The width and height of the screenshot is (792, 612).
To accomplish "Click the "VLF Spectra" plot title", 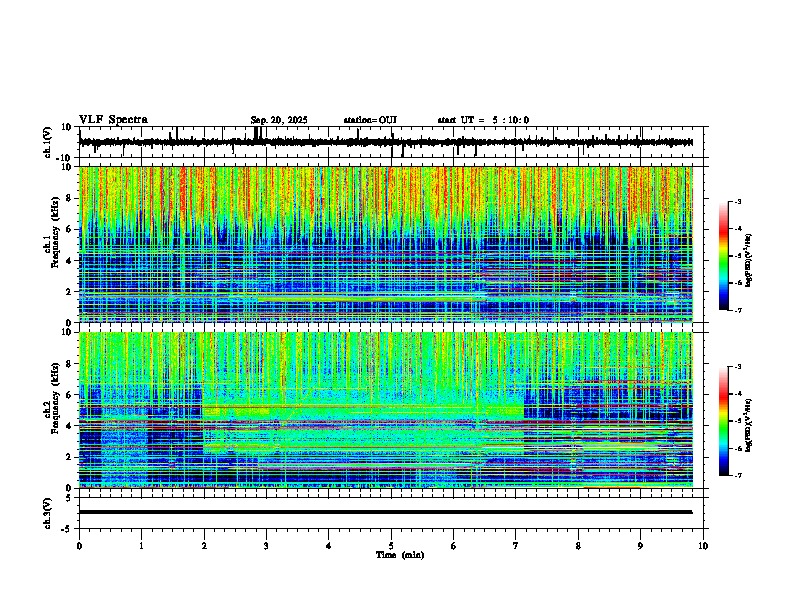I will click(113, 120).
